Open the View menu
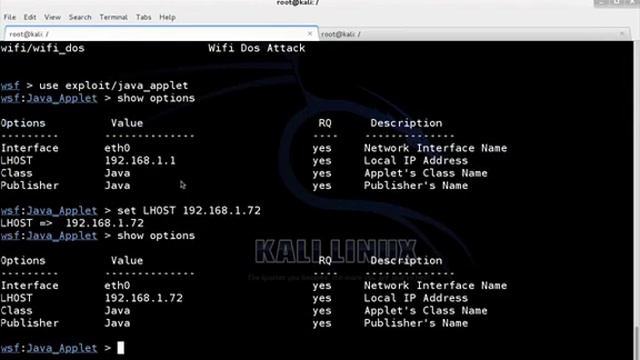This screenshot has height=360, width=640. [x=52, y=17]
